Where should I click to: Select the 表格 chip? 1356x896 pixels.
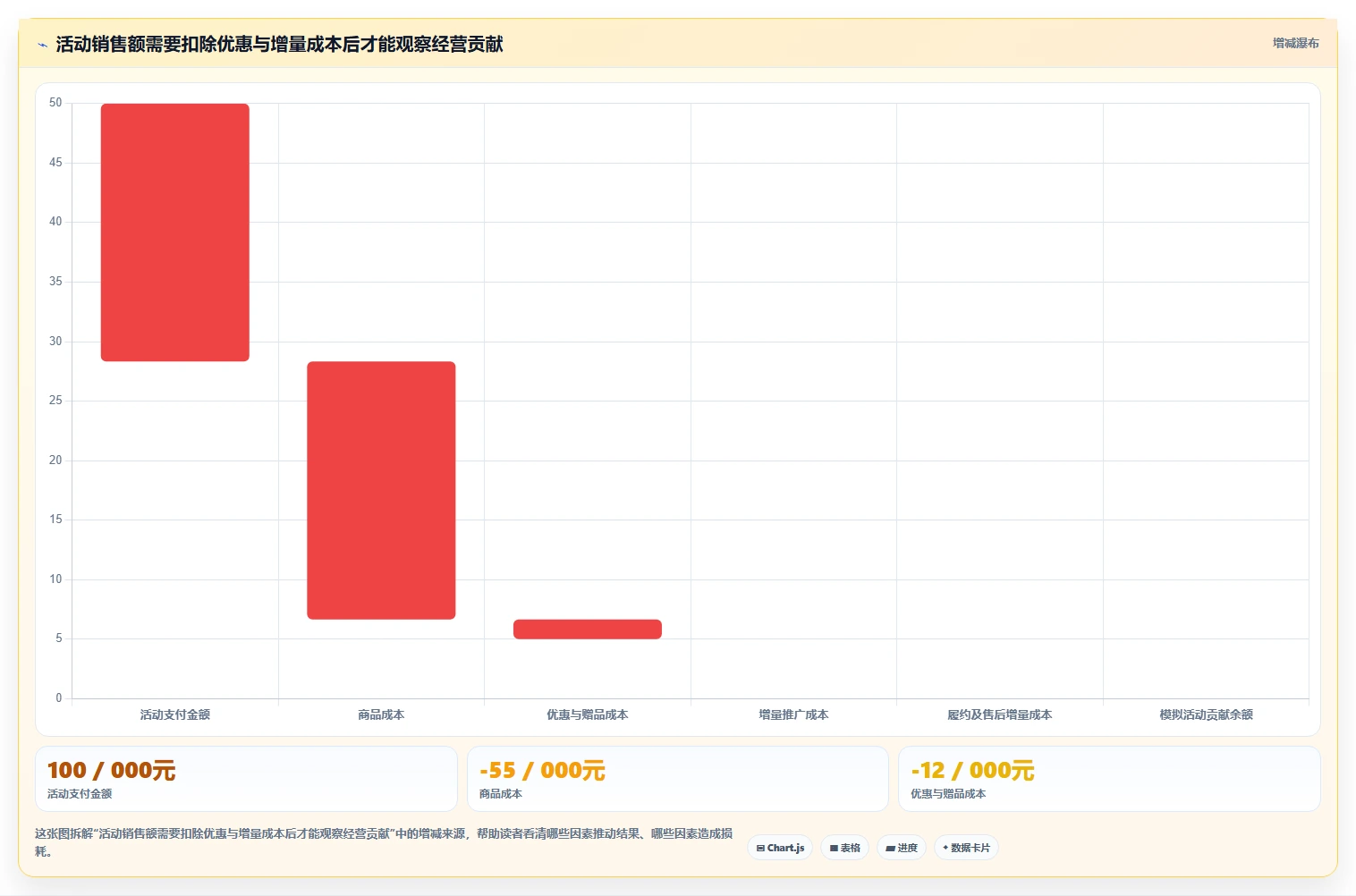(x=844, y=848)
